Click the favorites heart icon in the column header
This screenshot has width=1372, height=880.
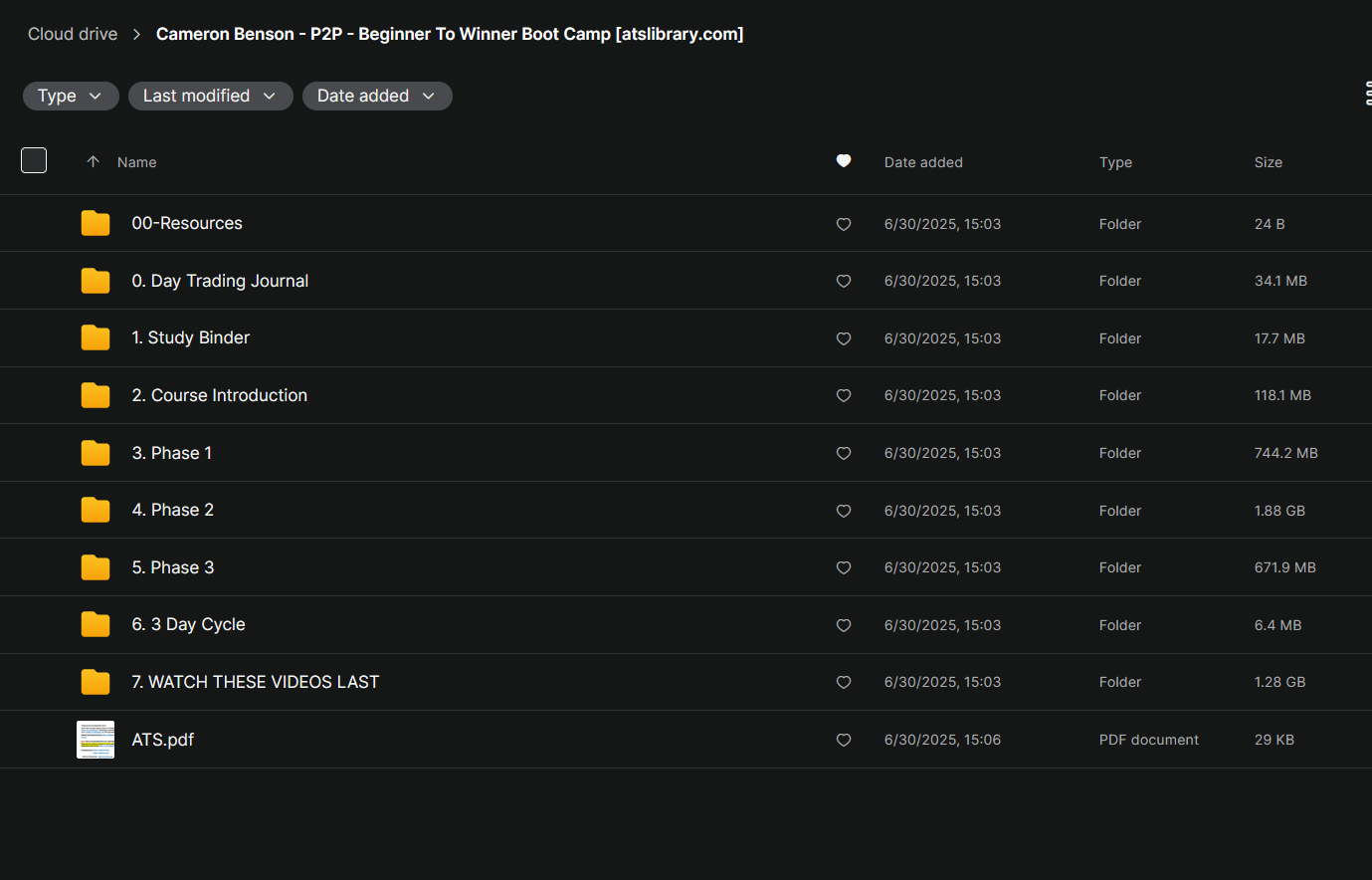tap(844, 161)
